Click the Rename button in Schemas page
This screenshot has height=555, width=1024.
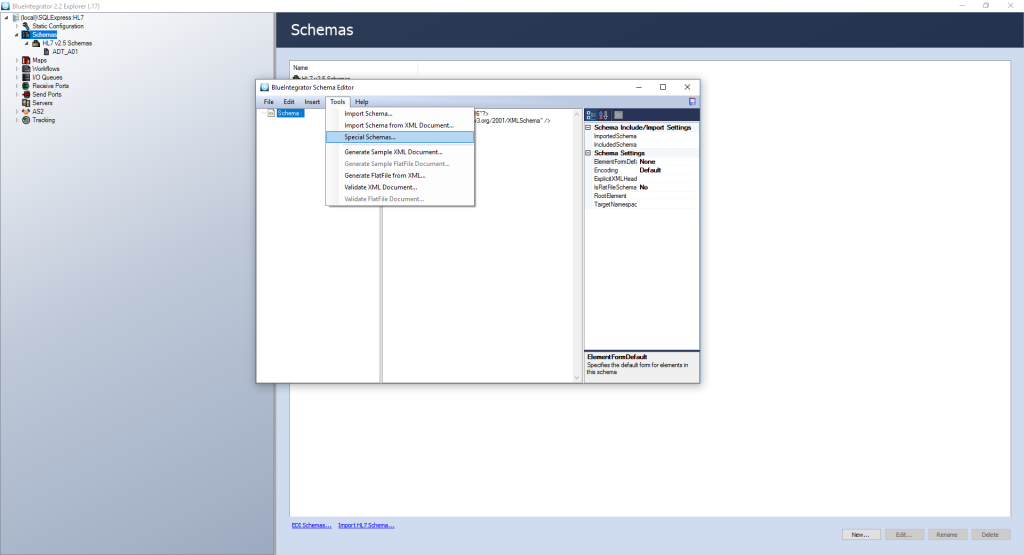[947, 534]
